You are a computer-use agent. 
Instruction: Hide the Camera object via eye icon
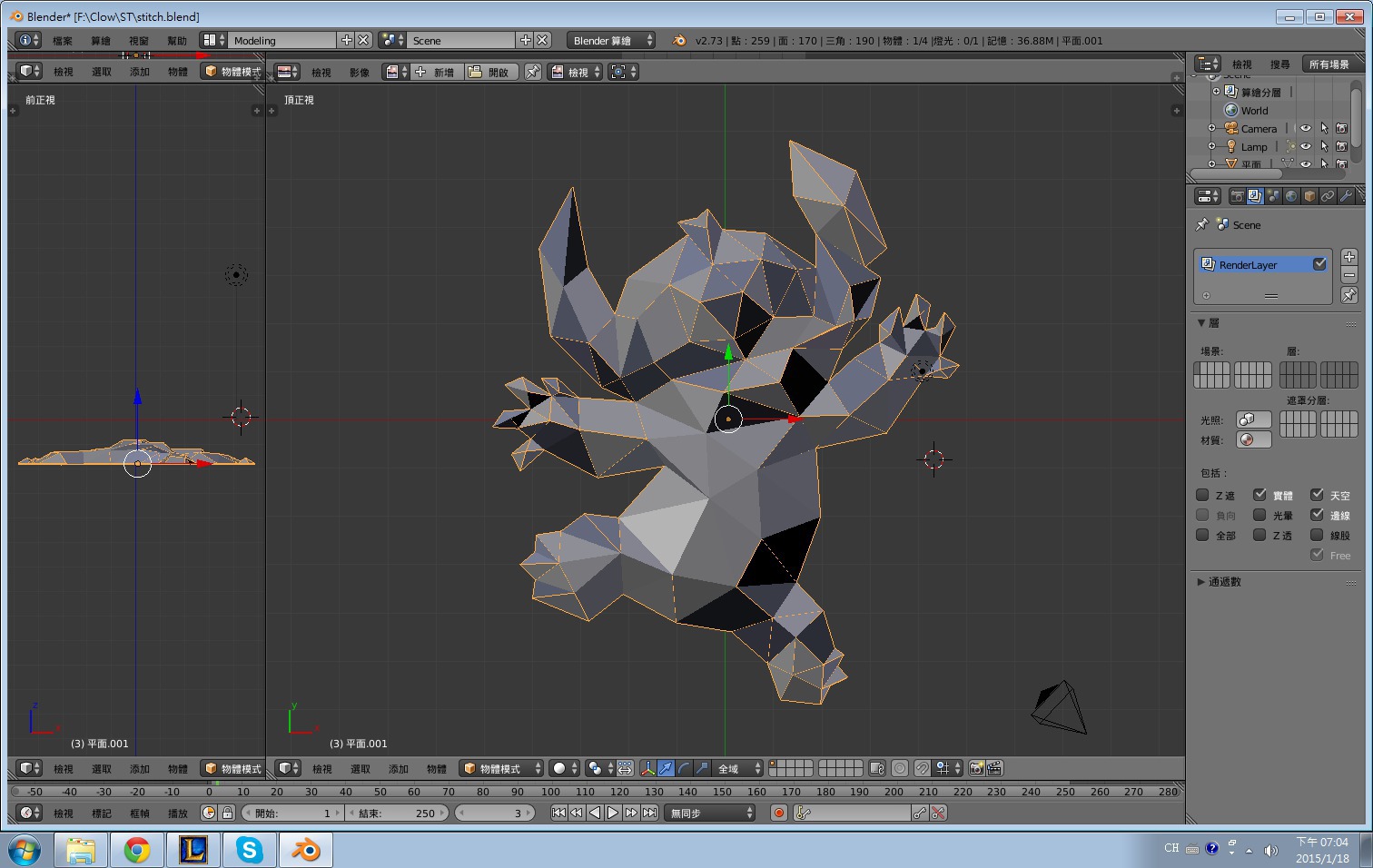pyautogui.click(x=1305, y=128)
